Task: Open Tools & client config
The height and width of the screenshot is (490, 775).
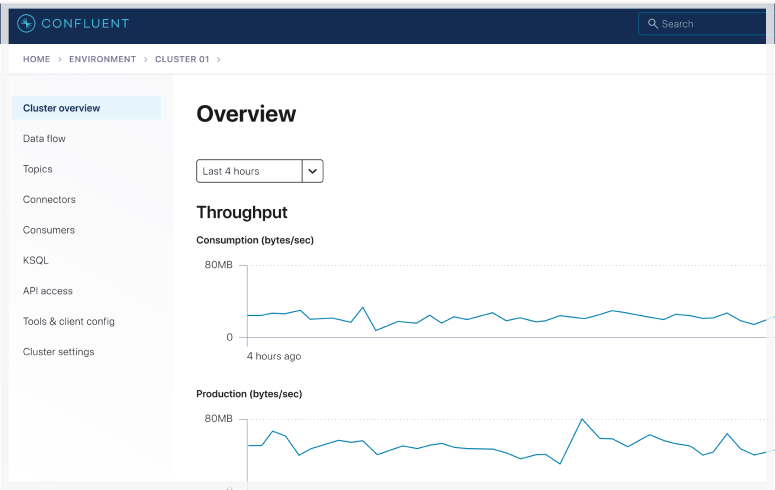Action: click(x=68, y=322)
